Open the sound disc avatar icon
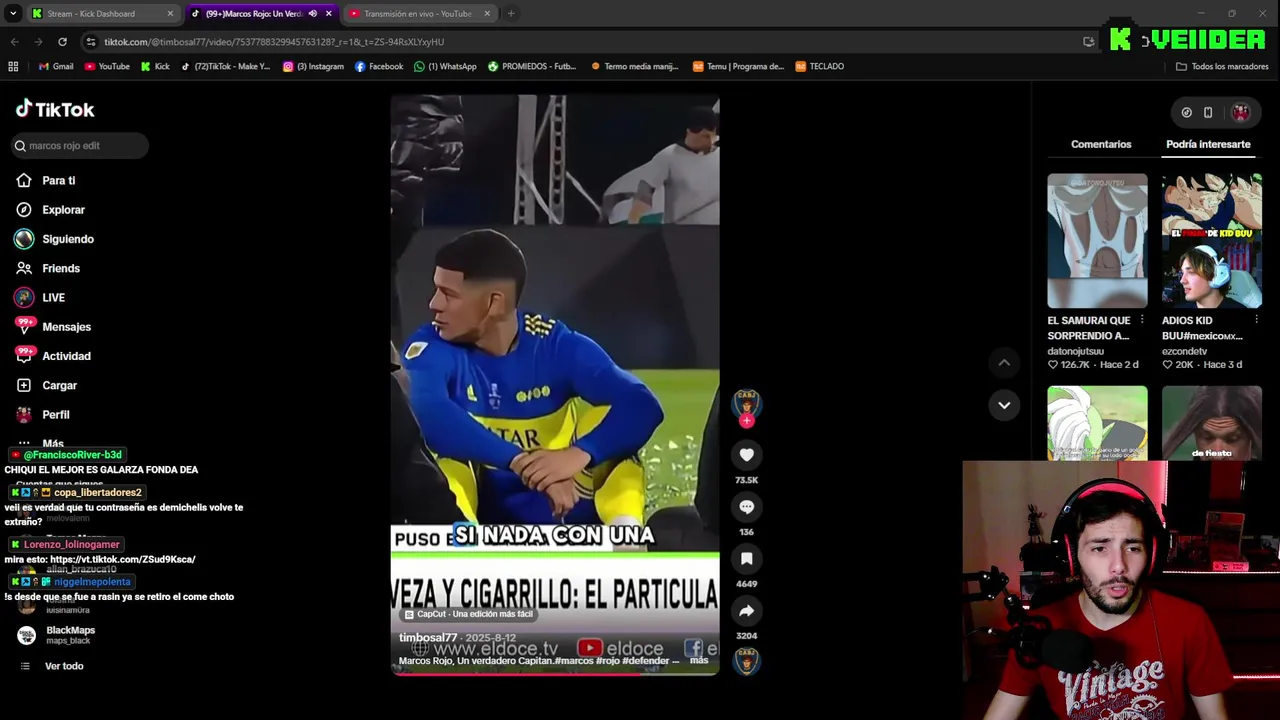 [x=746, y=661]
